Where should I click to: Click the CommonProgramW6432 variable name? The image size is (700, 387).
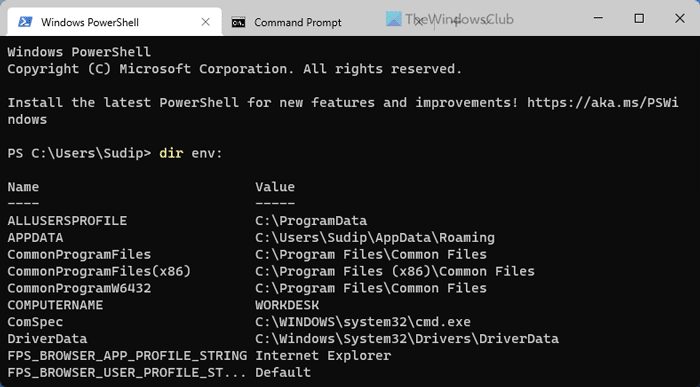point(79,288)
